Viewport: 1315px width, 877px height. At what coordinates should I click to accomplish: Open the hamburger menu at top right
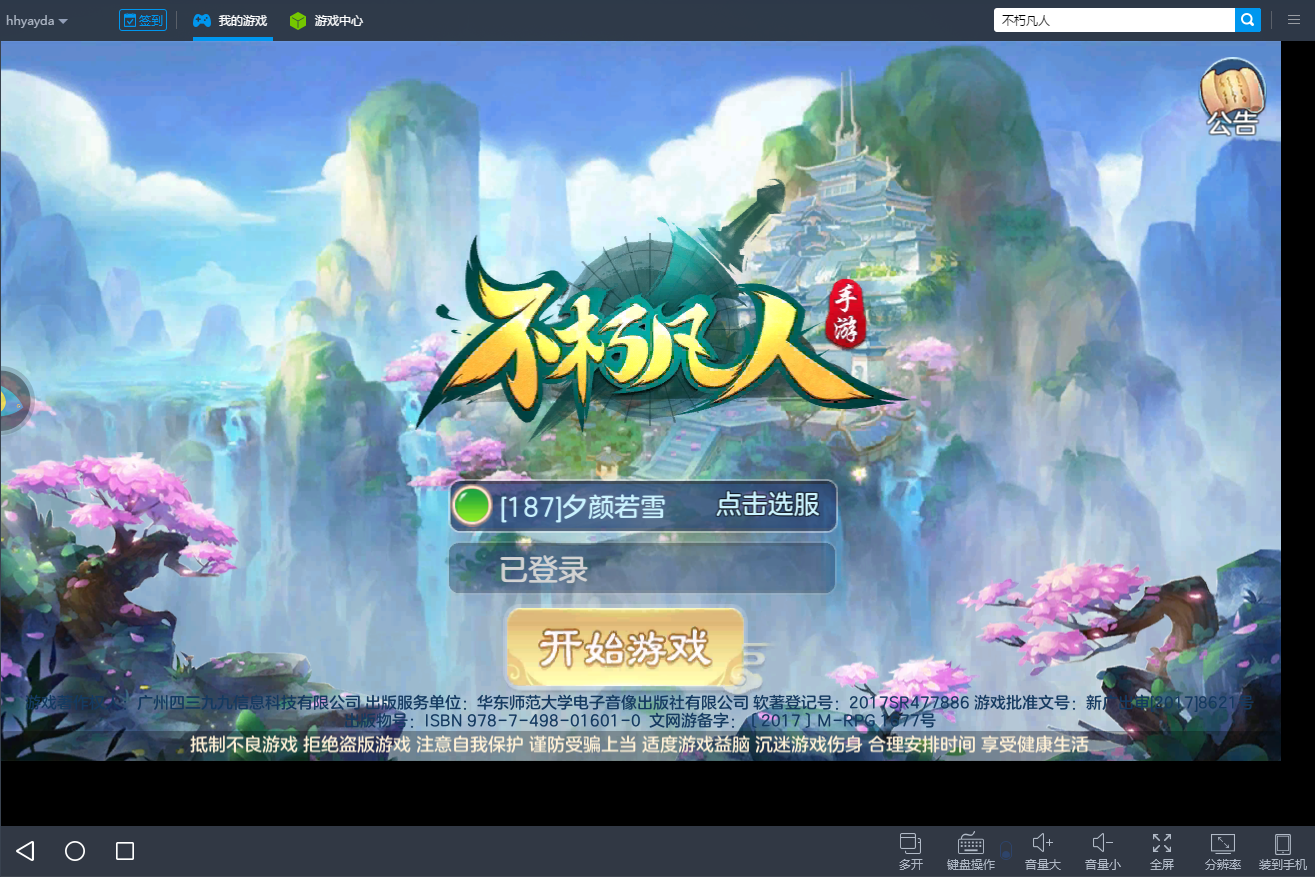point(1294,20)
